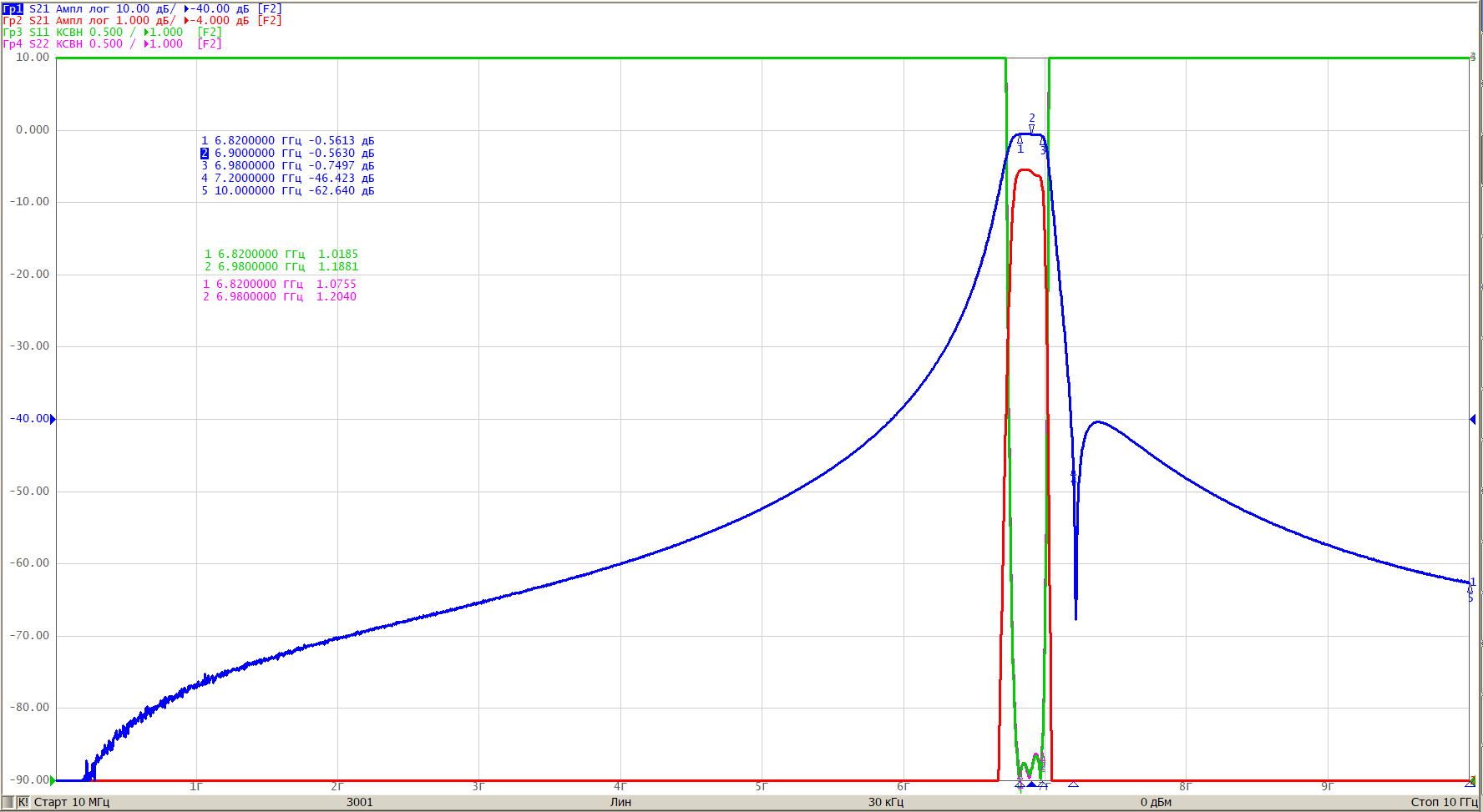Activate the red Гр2 S21 trace
1483x812 pixels.
tap(142, 20)
